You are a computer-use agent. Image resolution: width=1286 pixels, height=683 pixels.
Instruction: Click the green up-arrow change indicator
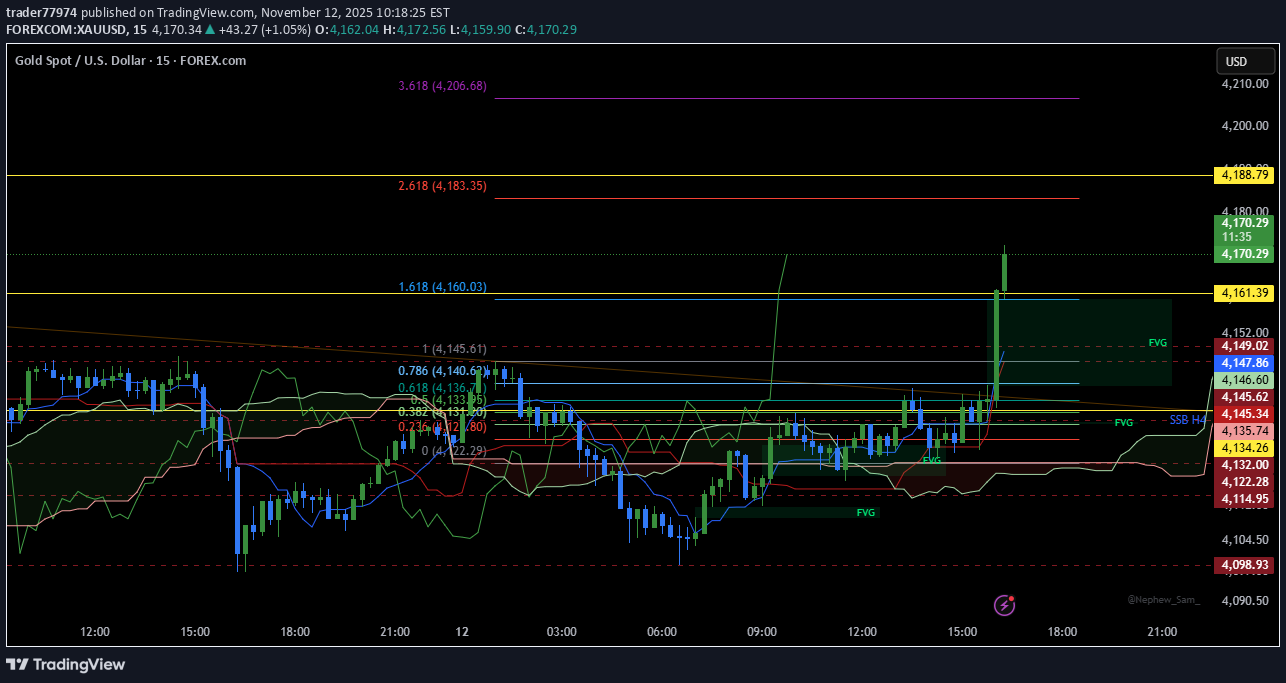(x=208, y=29)
